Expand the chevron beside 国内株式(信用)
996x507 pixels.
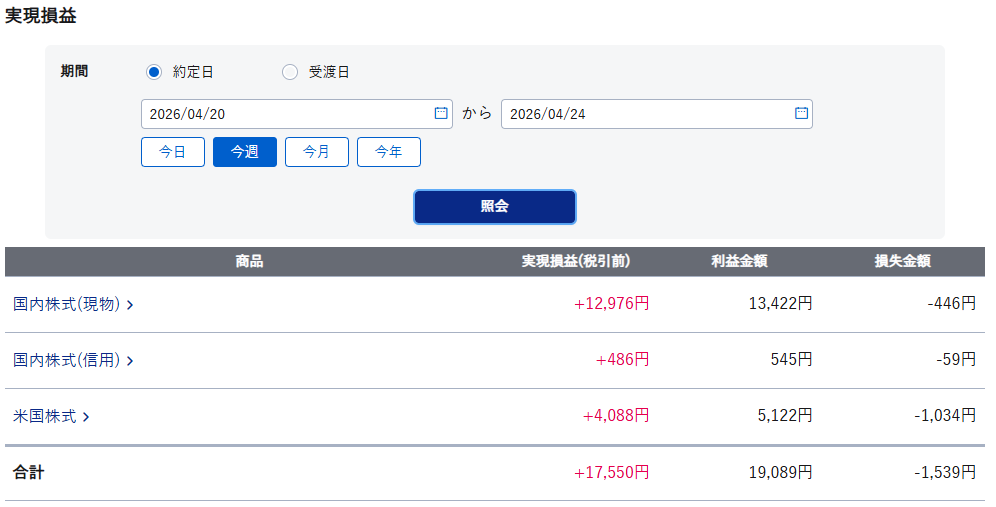point(130,361)
